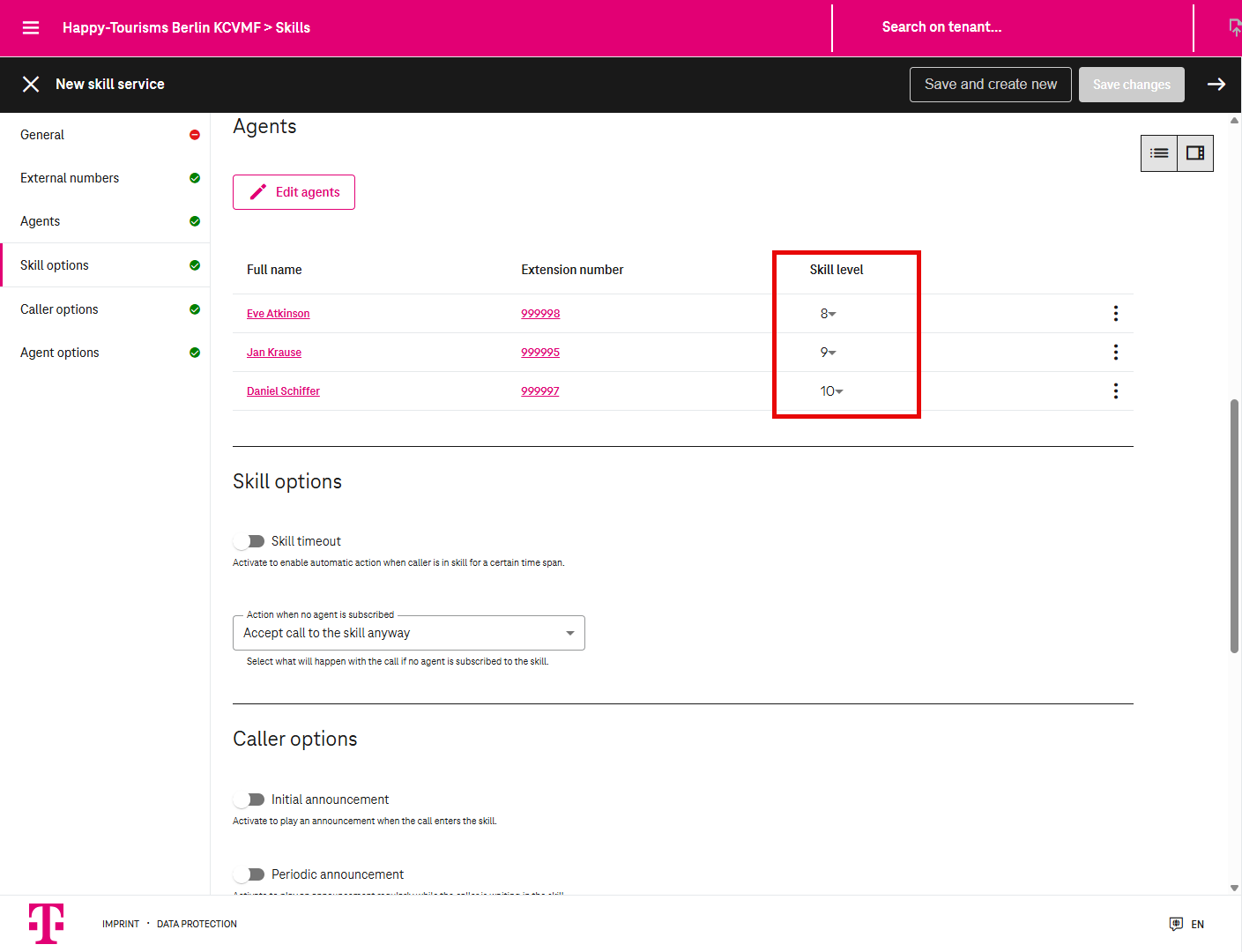Open the hamburger navigation menu
1242x952 pixels.
point(31,27)
